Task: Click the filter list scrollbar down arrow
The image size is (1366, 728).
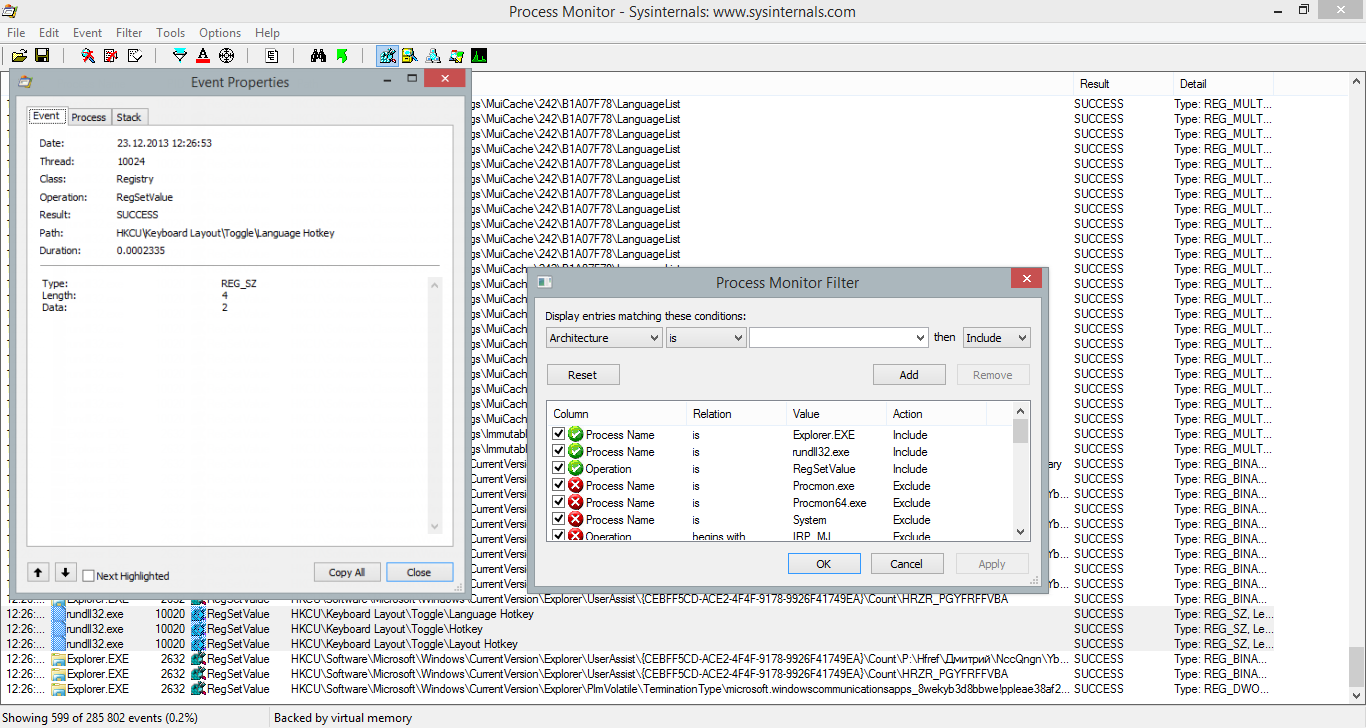Action: pos(1020,533)
